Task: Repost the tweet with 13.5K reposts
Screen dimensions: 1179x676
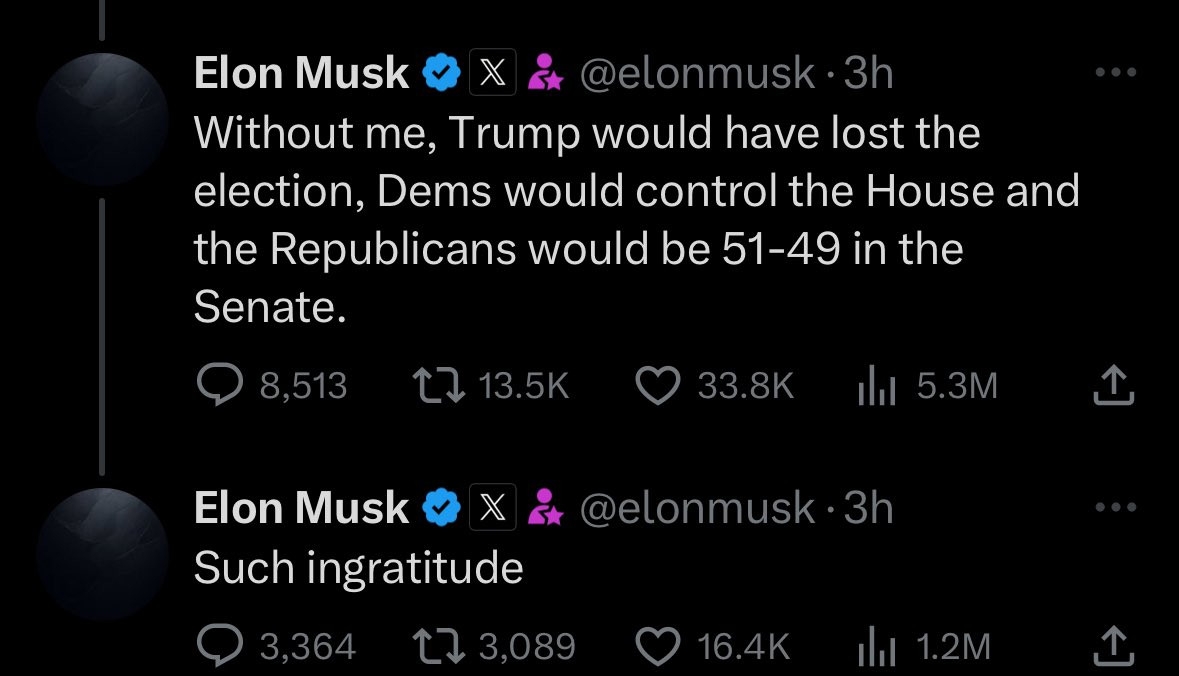Action: pos(437,387)
